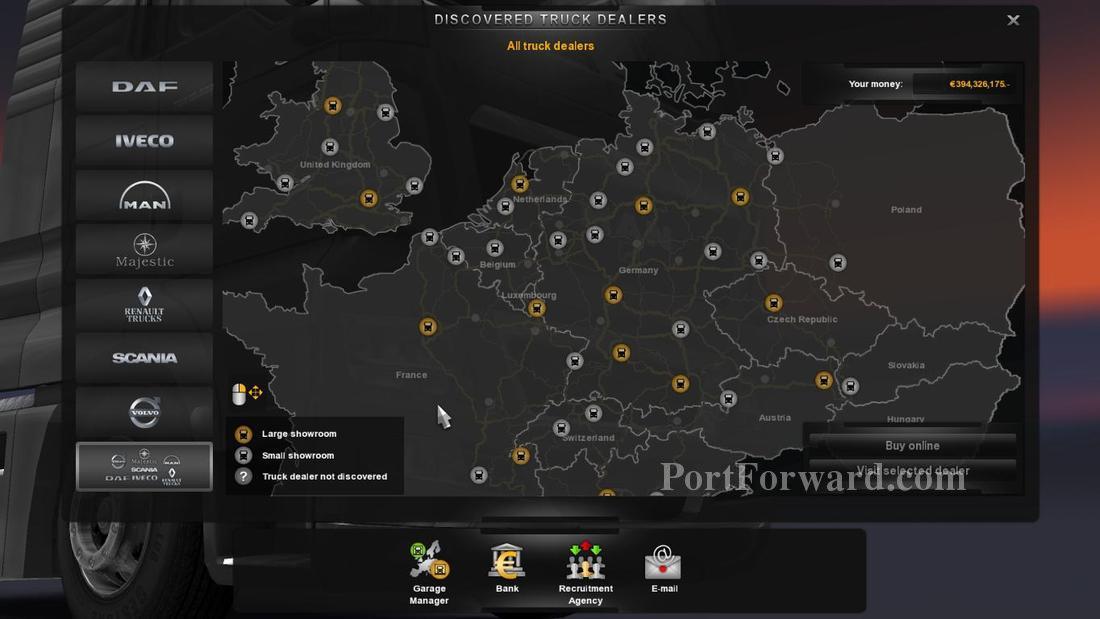The width and height of the screenshot is (1100, 619).
Task: Show all truck brands filter
Action: (144, 467)
